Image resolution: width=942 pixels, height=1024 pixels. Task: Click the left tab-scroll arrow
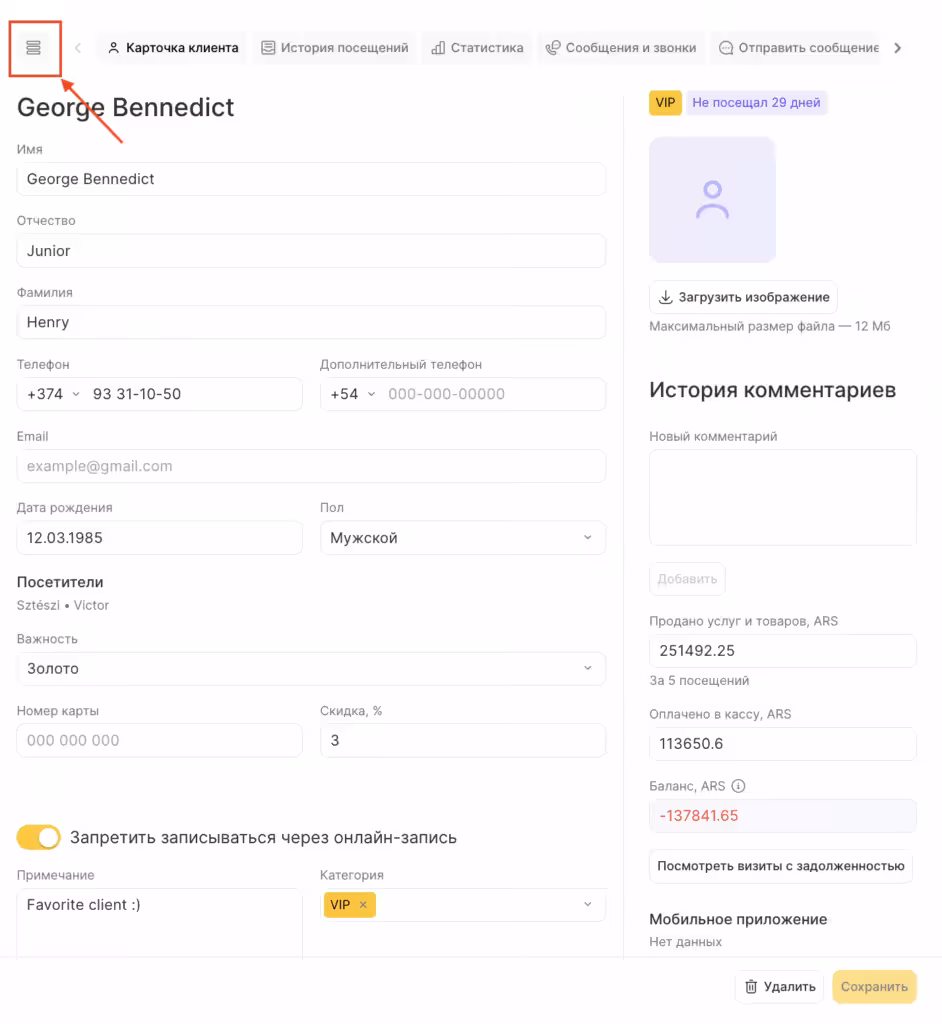pyautogui.click(x=78, y=48)
